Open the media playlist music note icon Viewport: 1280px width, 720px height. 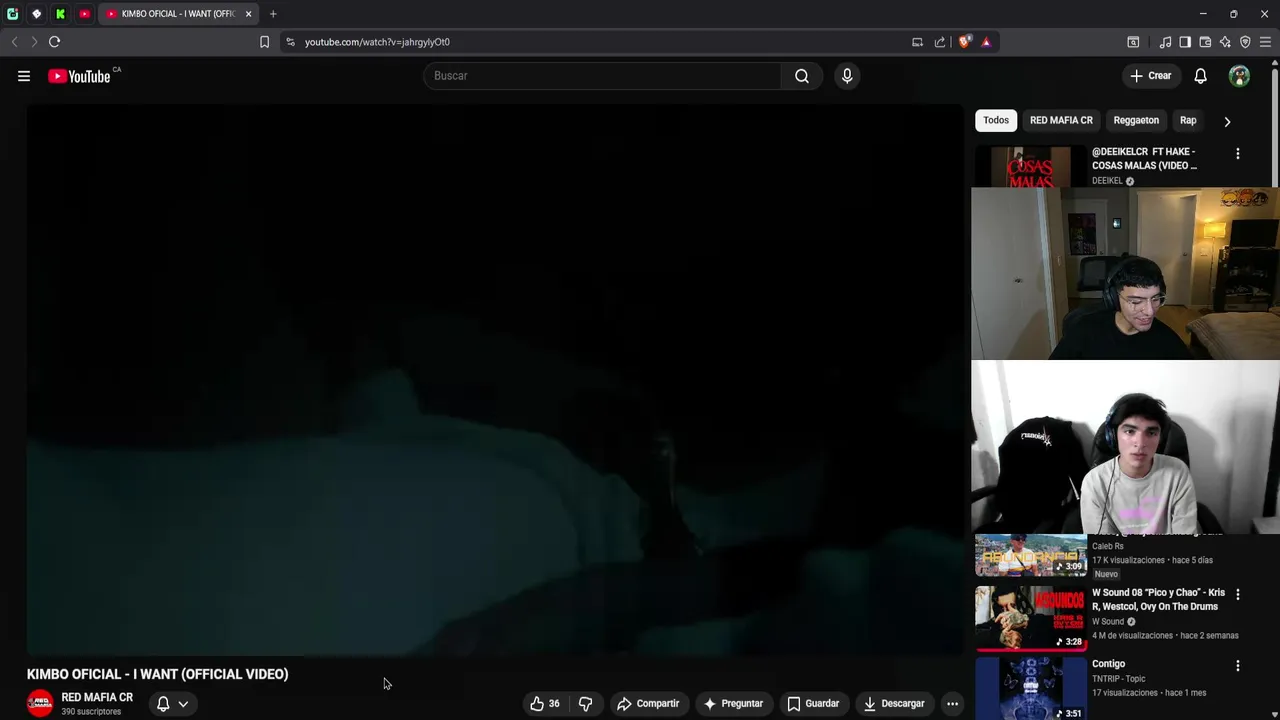(x=1165, y=42)
